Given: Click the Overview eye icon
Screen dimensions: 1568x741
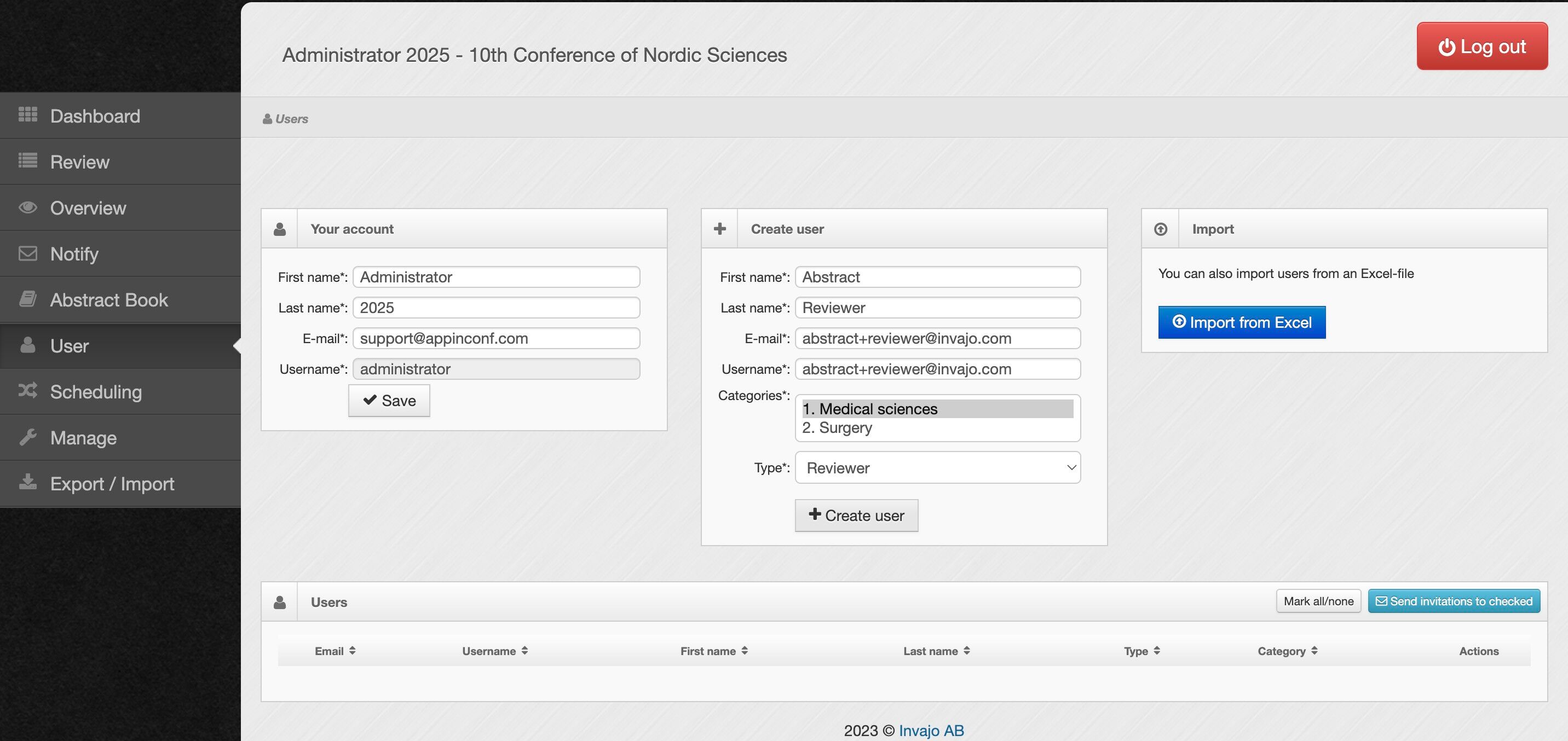Looking at the screenshot, I should [x=27, y=207].
